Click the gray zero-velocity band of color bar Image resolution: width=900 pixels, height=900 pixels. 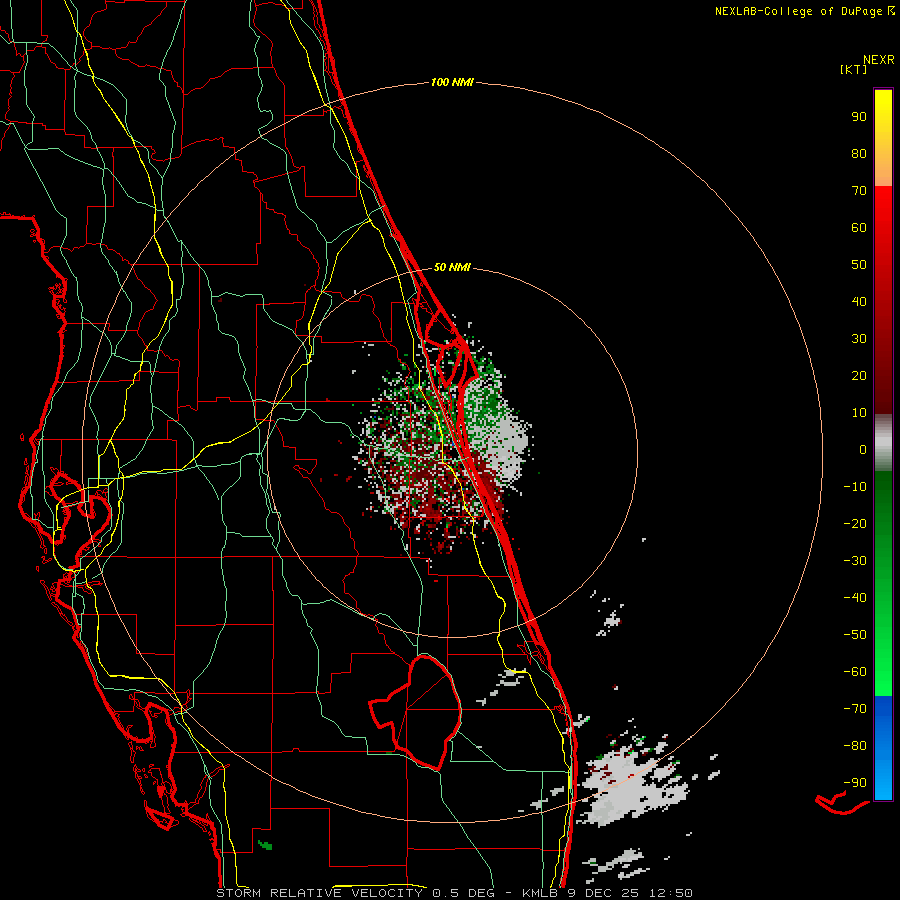point(883,443)
